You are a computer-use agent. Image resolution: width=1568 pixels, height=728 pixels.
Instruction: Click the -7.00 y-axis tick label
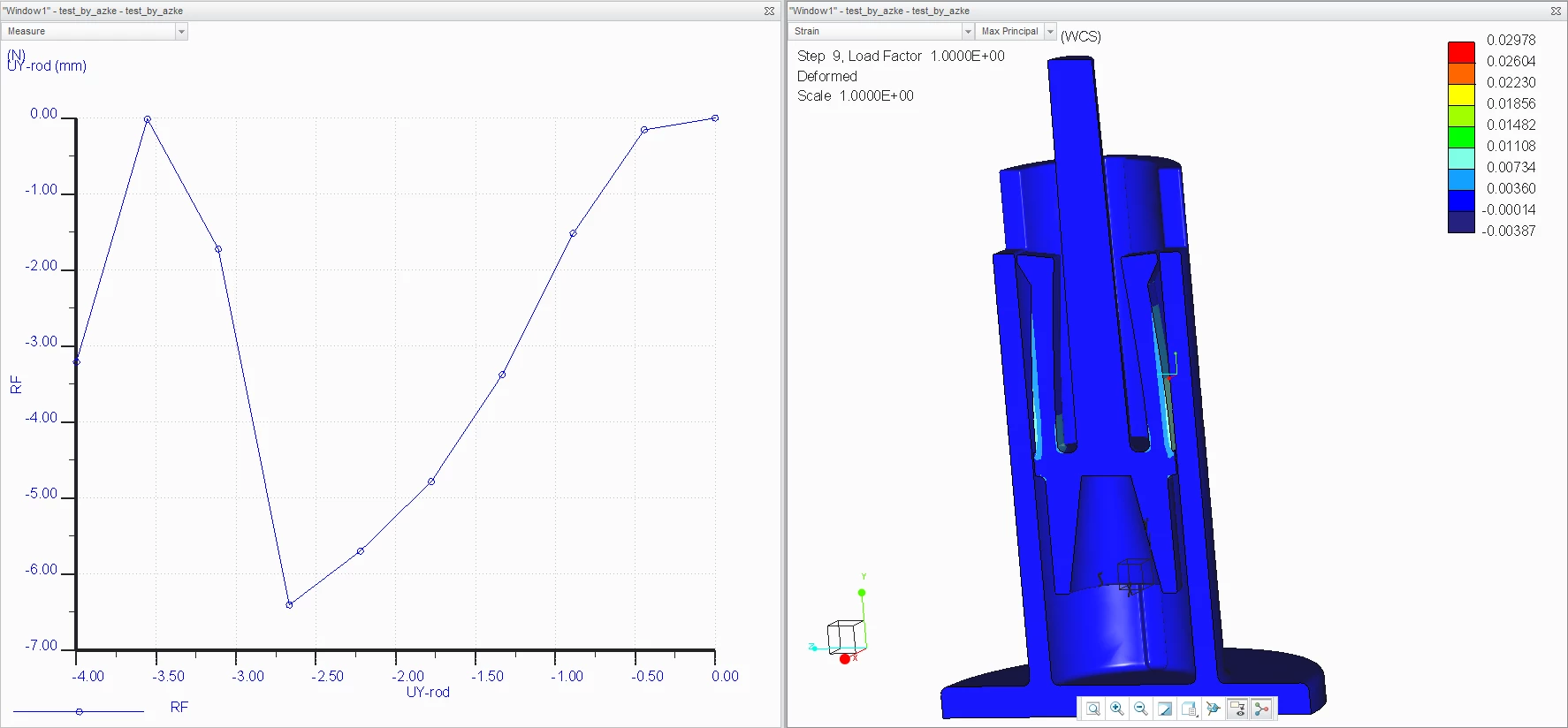pos(41,646)
